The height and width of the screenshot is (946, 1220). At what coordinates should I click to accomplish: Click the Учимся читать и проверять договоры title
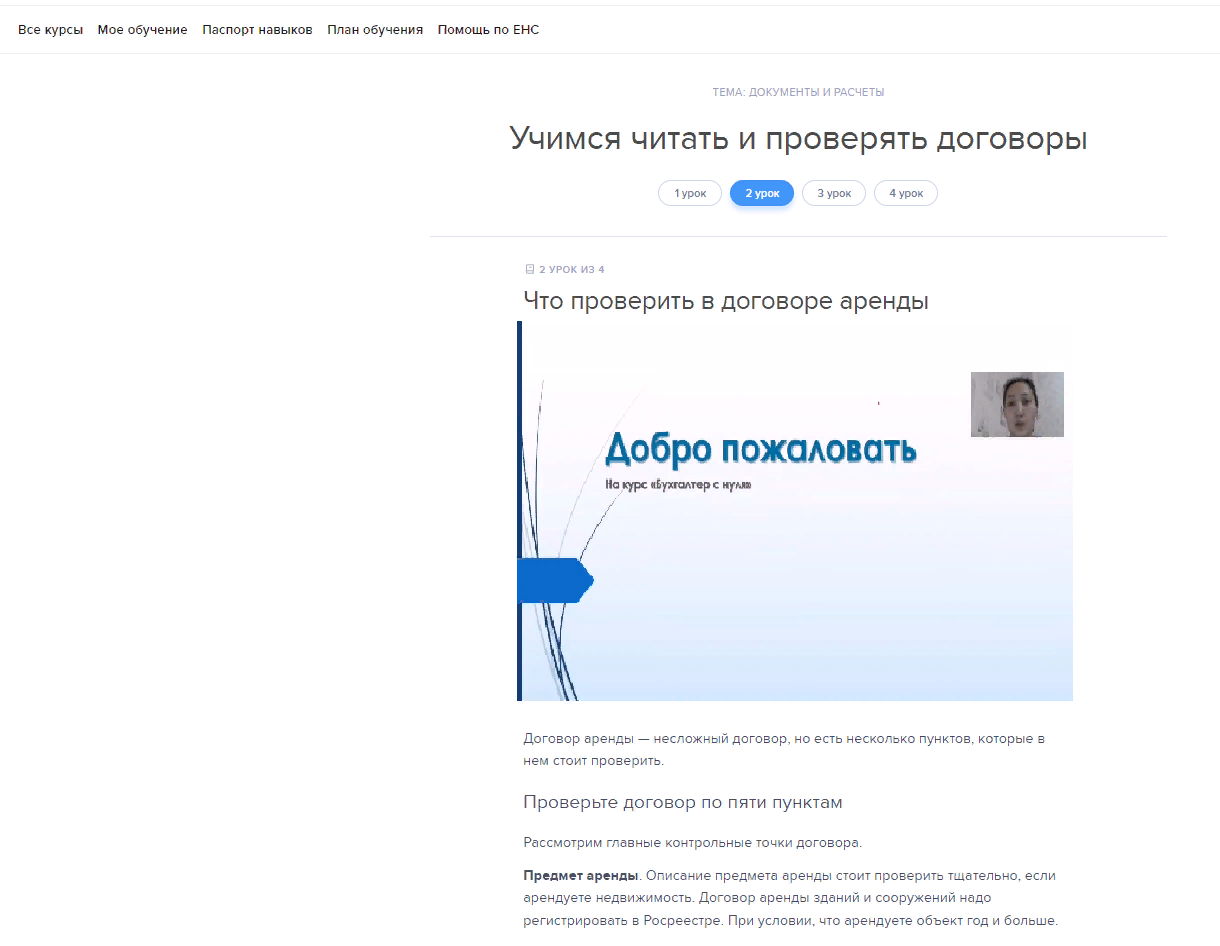tap(797, 138)
